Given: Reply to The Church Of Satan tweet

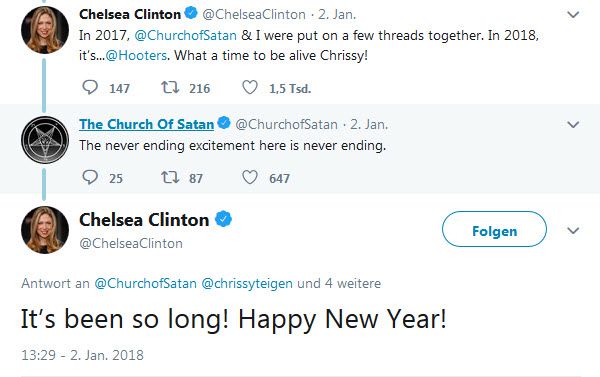Looking at the screenshot, I should point(90,177).
